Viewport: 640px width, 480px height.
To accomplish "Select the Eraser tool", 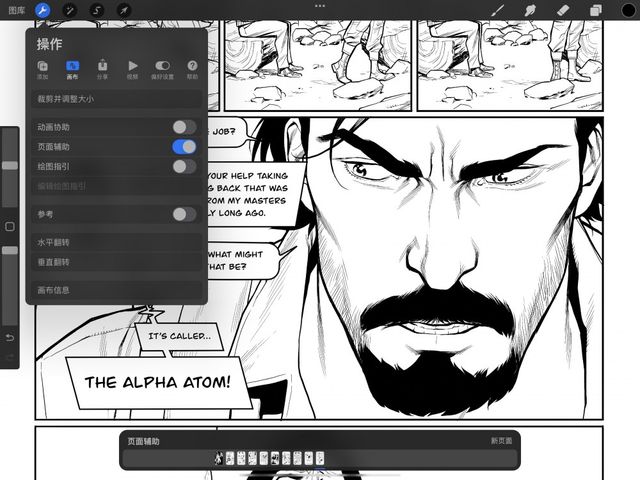I will 563,10.
